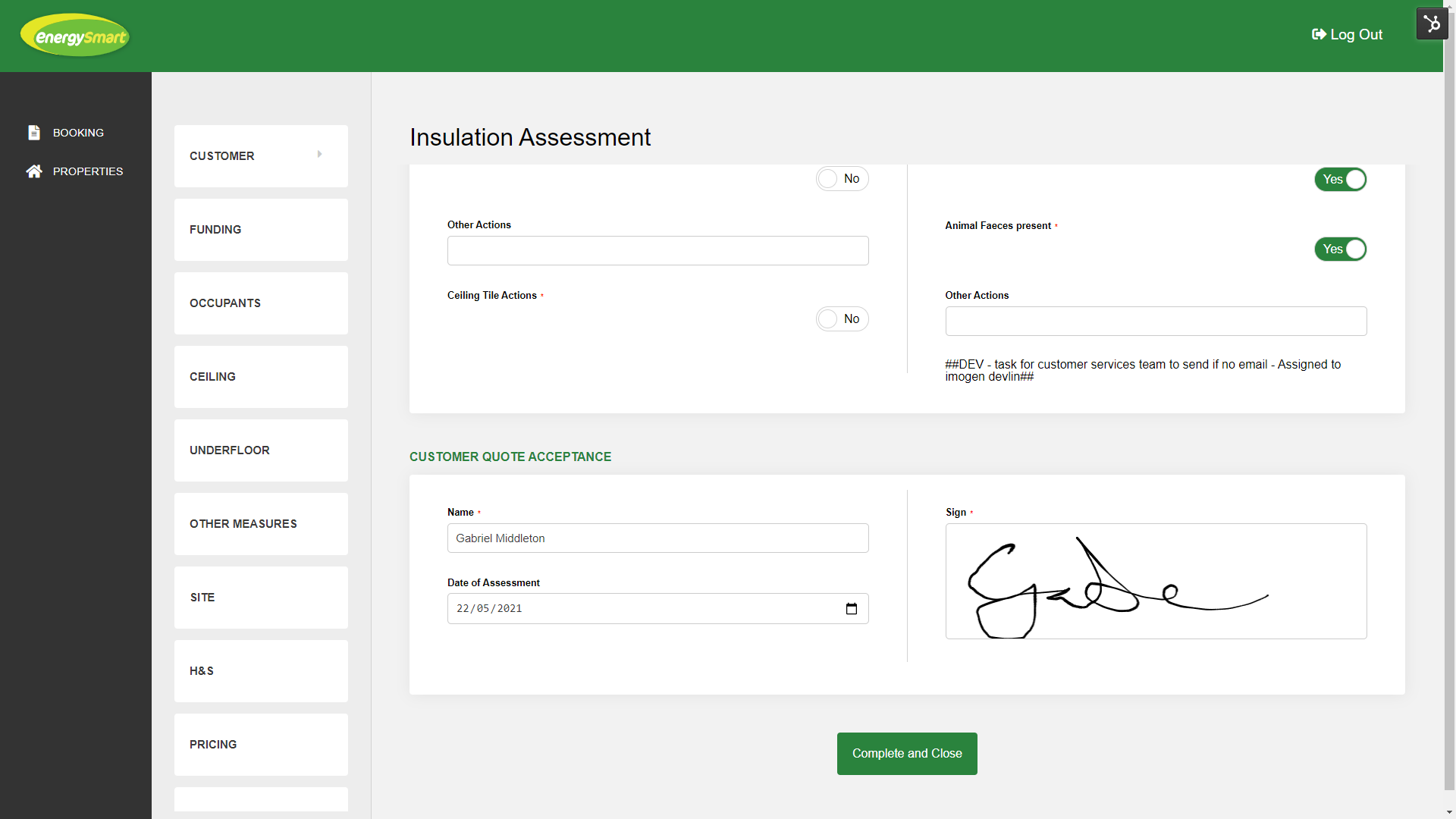Click the energySmart logo

tap(75, 36)
